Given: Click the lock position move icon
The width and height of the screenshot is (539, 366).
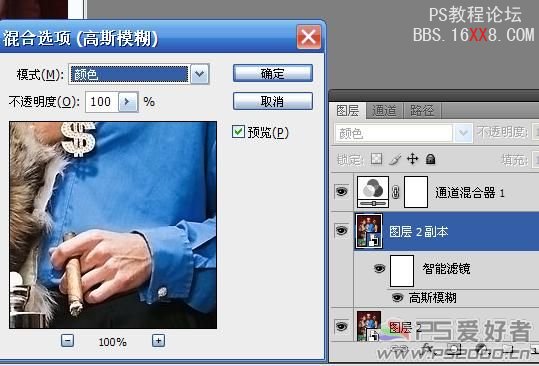Looking at the screenshot, I should pyautogui.click(x=412, y=159).
